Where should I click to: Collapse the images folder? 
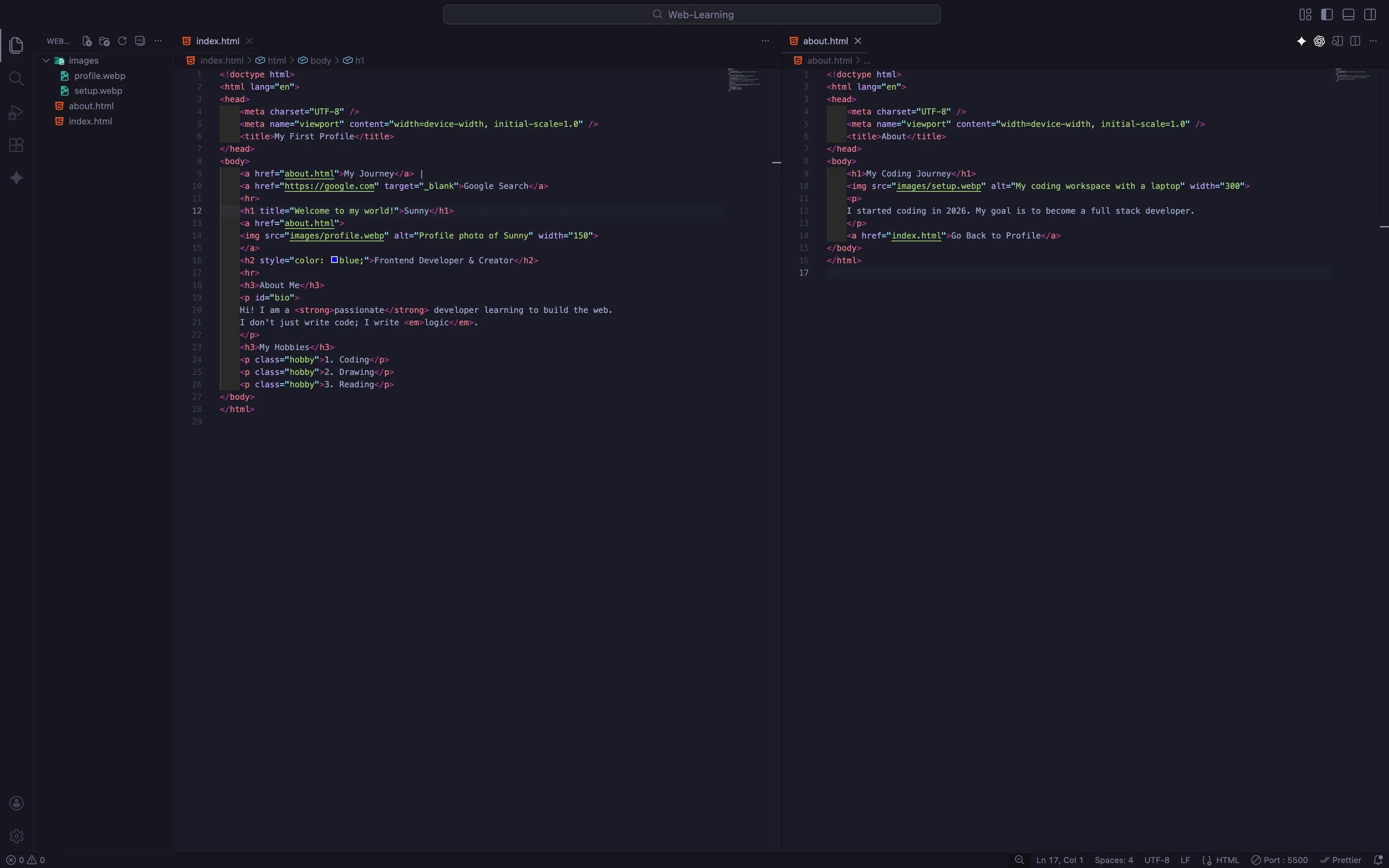46,60
